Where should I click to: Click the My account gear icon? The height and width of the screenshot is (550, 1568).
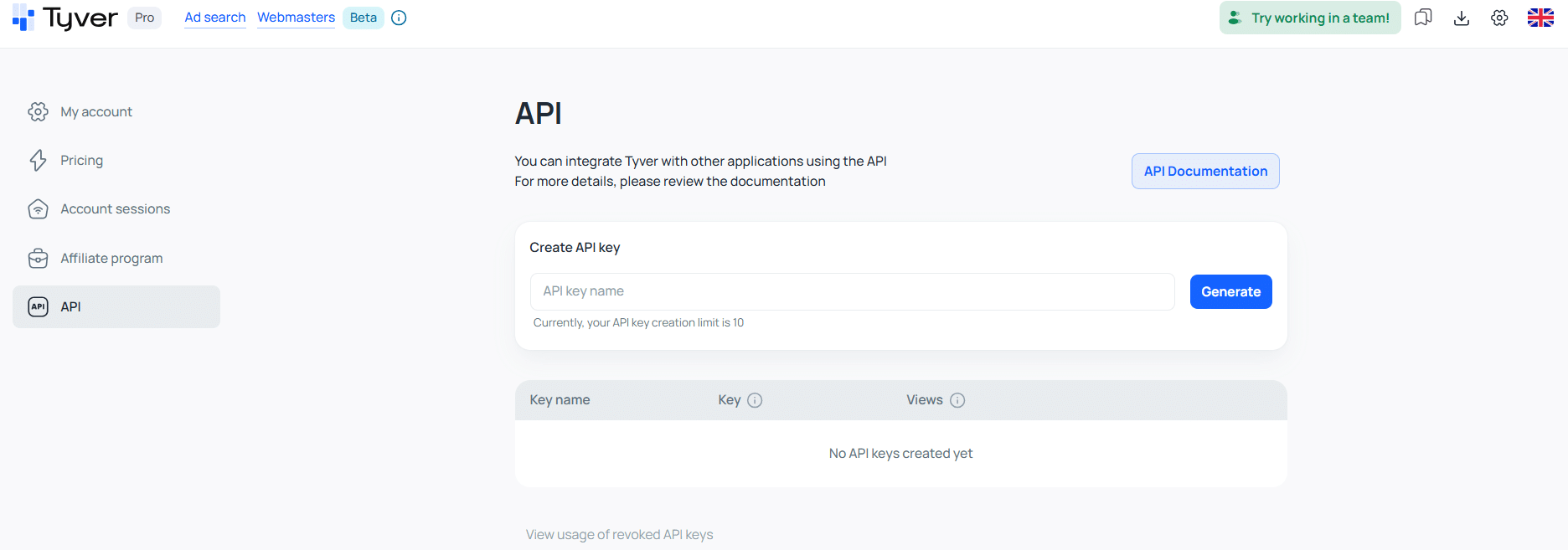[38, 111]
